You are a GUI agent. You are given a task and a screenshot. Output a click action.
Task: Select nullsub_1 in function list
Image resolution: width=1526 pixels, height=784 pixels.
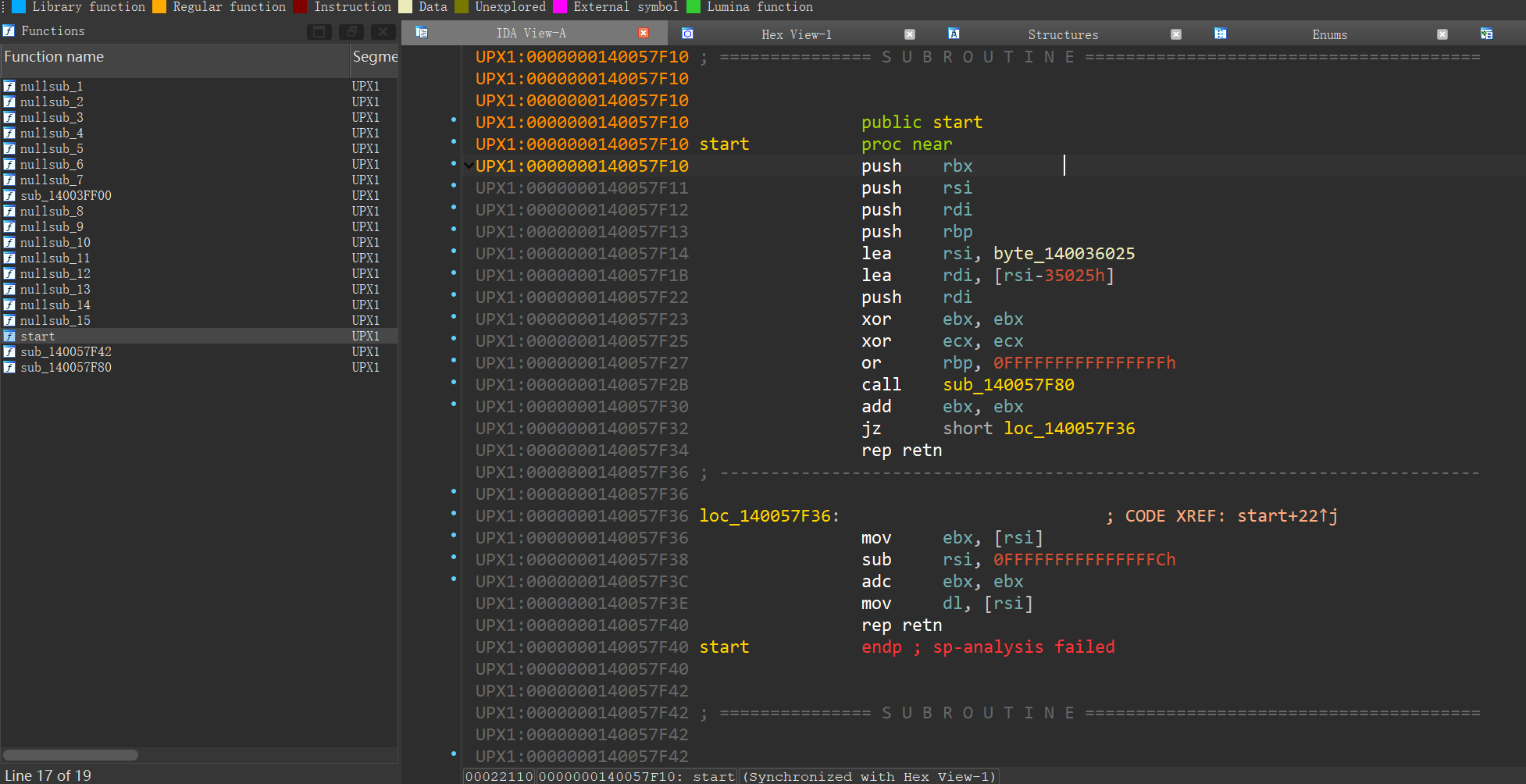pyautogui.click(x=199, y=86)
